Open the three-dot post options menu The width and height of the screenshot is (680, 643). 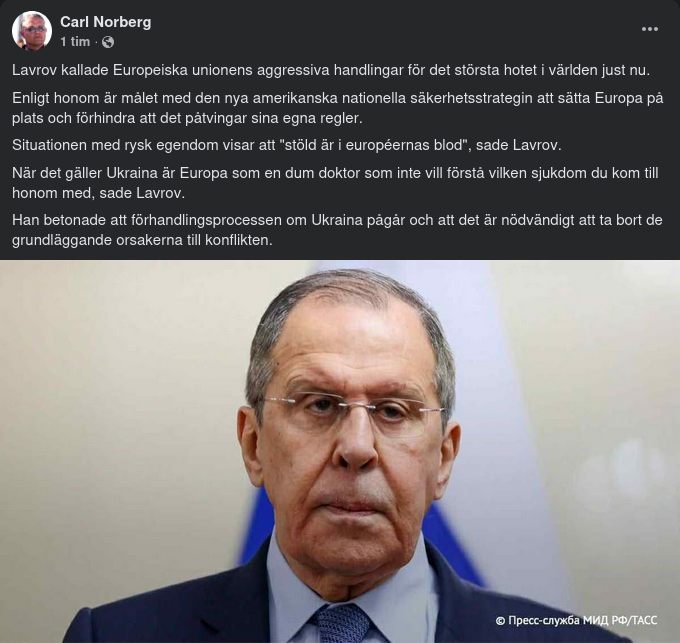pyautogui.click(x=650, y=29)
